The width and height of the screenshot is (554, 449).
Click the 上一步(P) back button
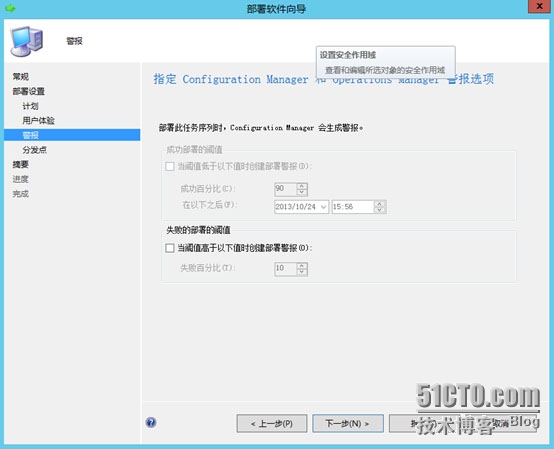[x=272, y=423]
